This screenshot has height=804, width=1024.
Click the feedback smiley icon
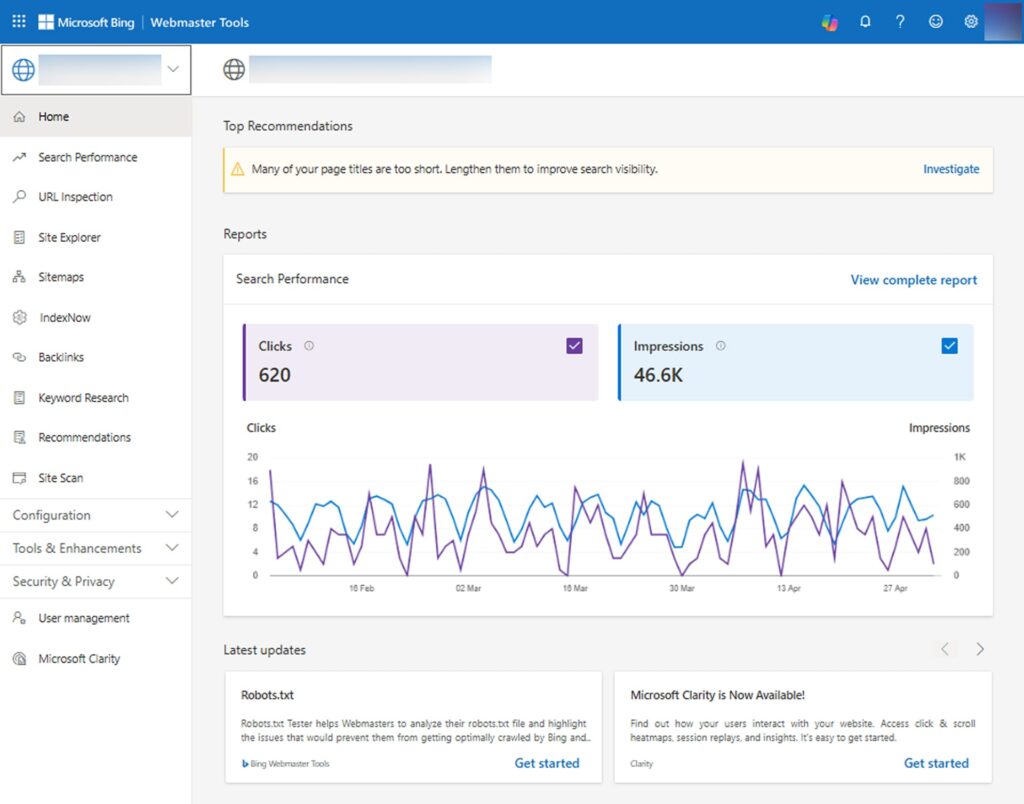[935, 22]
